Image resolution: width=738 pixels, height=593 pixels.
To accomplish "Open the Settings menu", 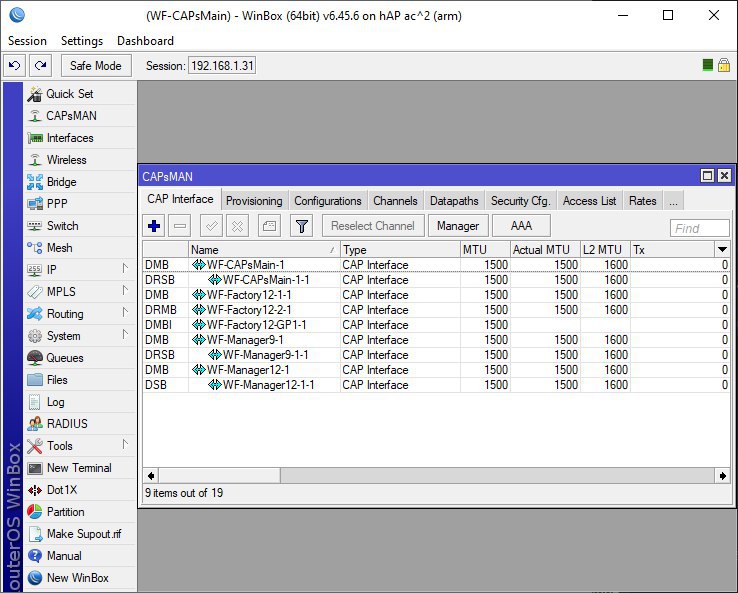I will 82,41.
